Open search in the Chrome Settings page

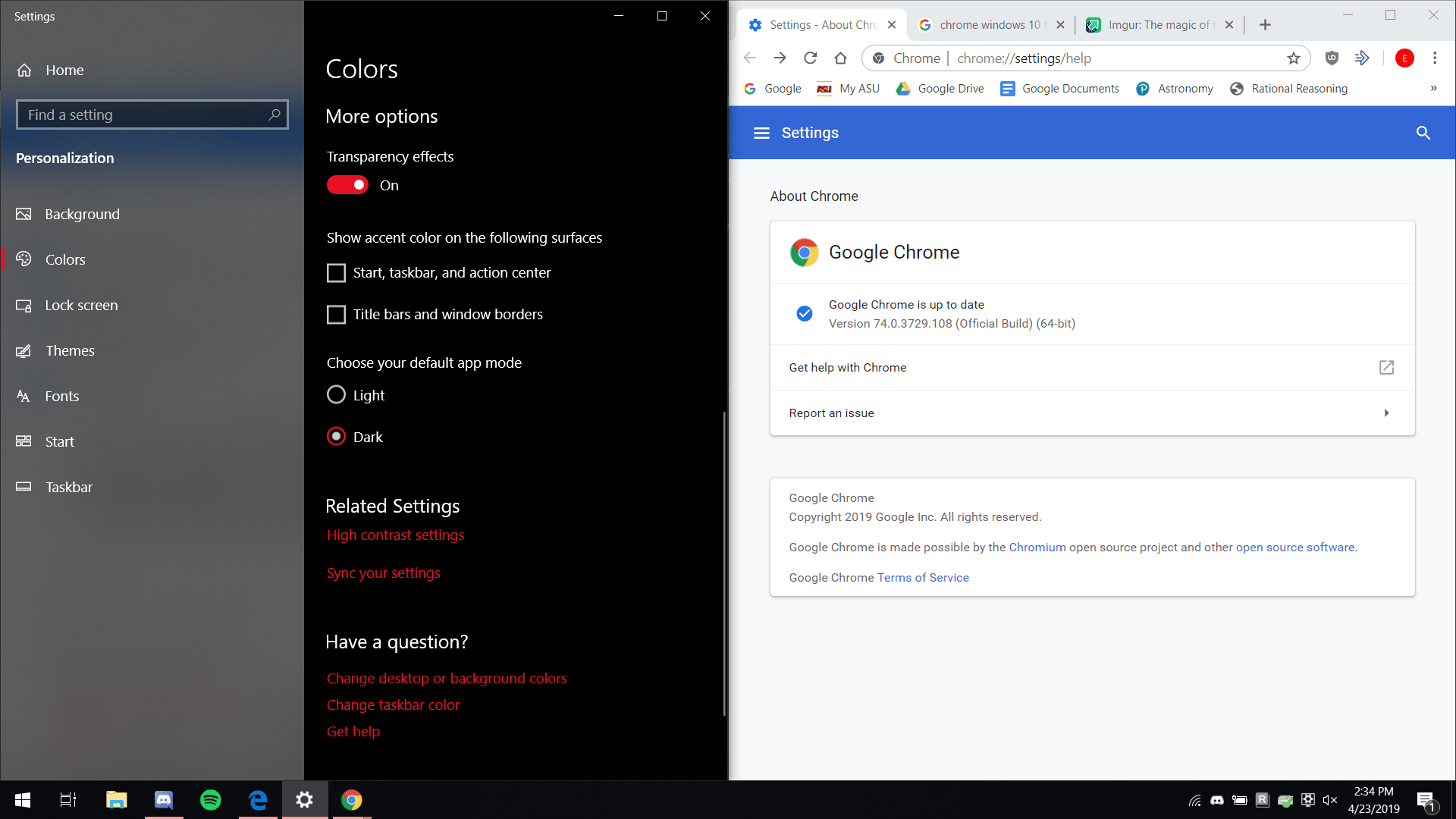click(1423, 133)
